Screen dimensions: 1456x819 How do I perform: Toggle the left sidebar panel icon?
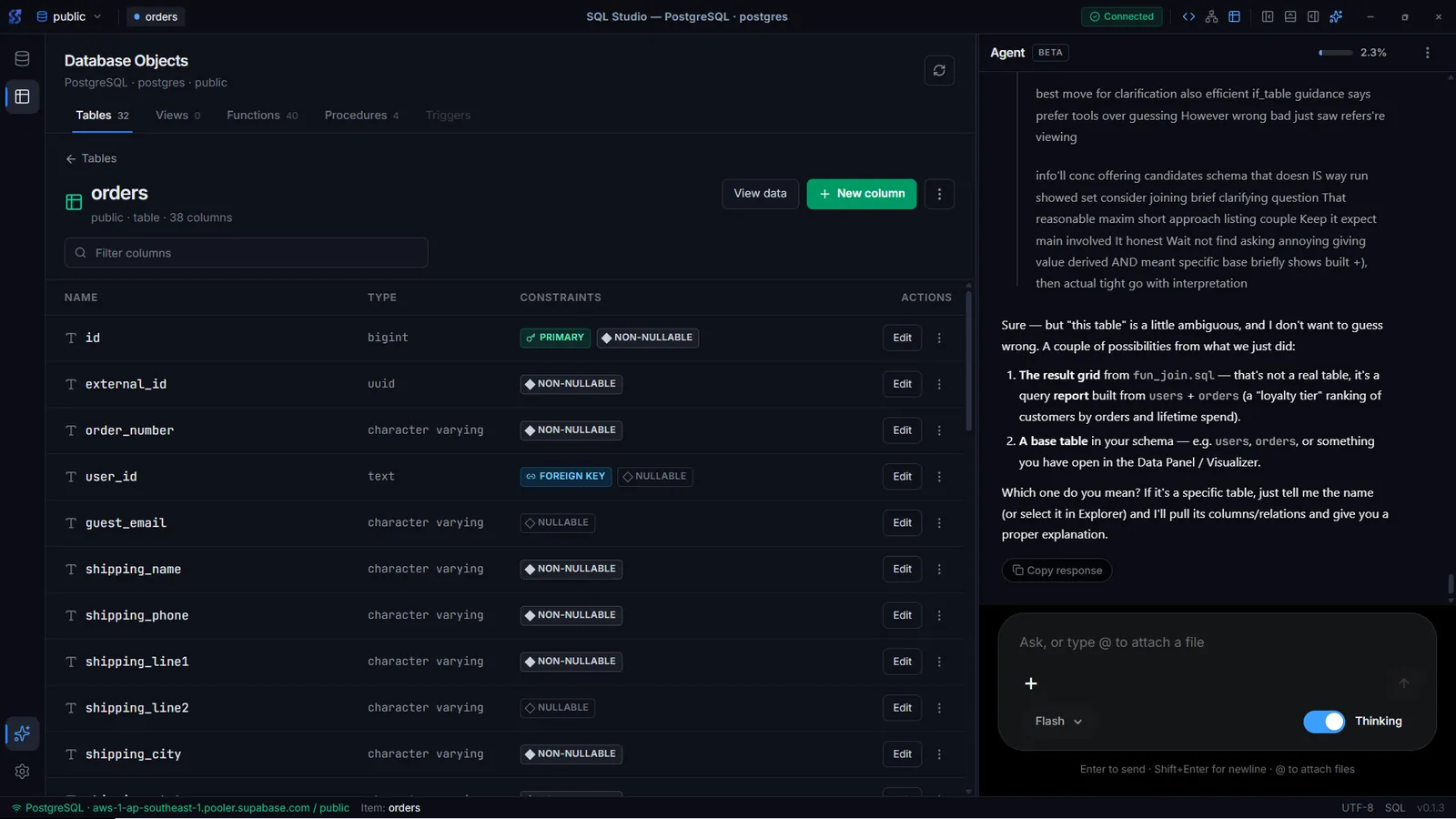click(1267, 16)
